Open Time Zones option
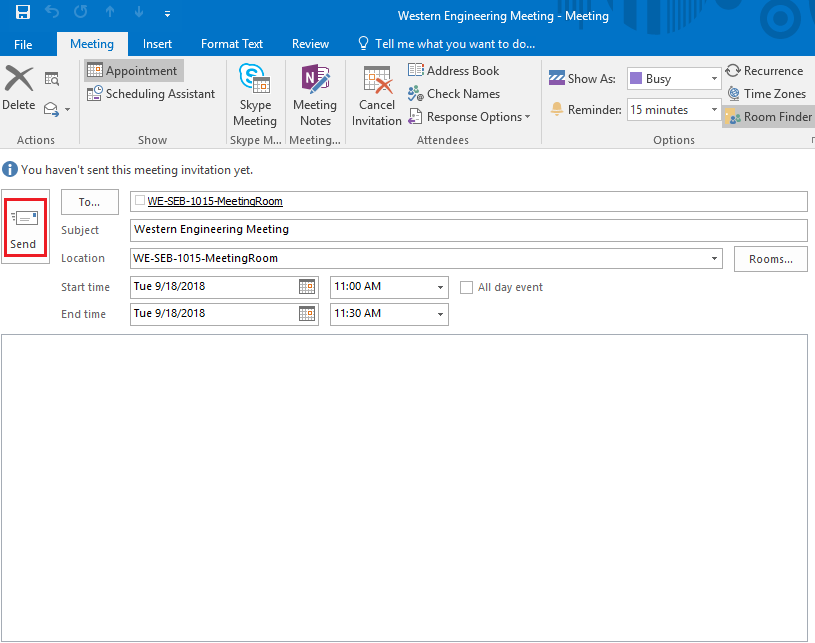This screenshot has height=643, width=815. (764, 94)
